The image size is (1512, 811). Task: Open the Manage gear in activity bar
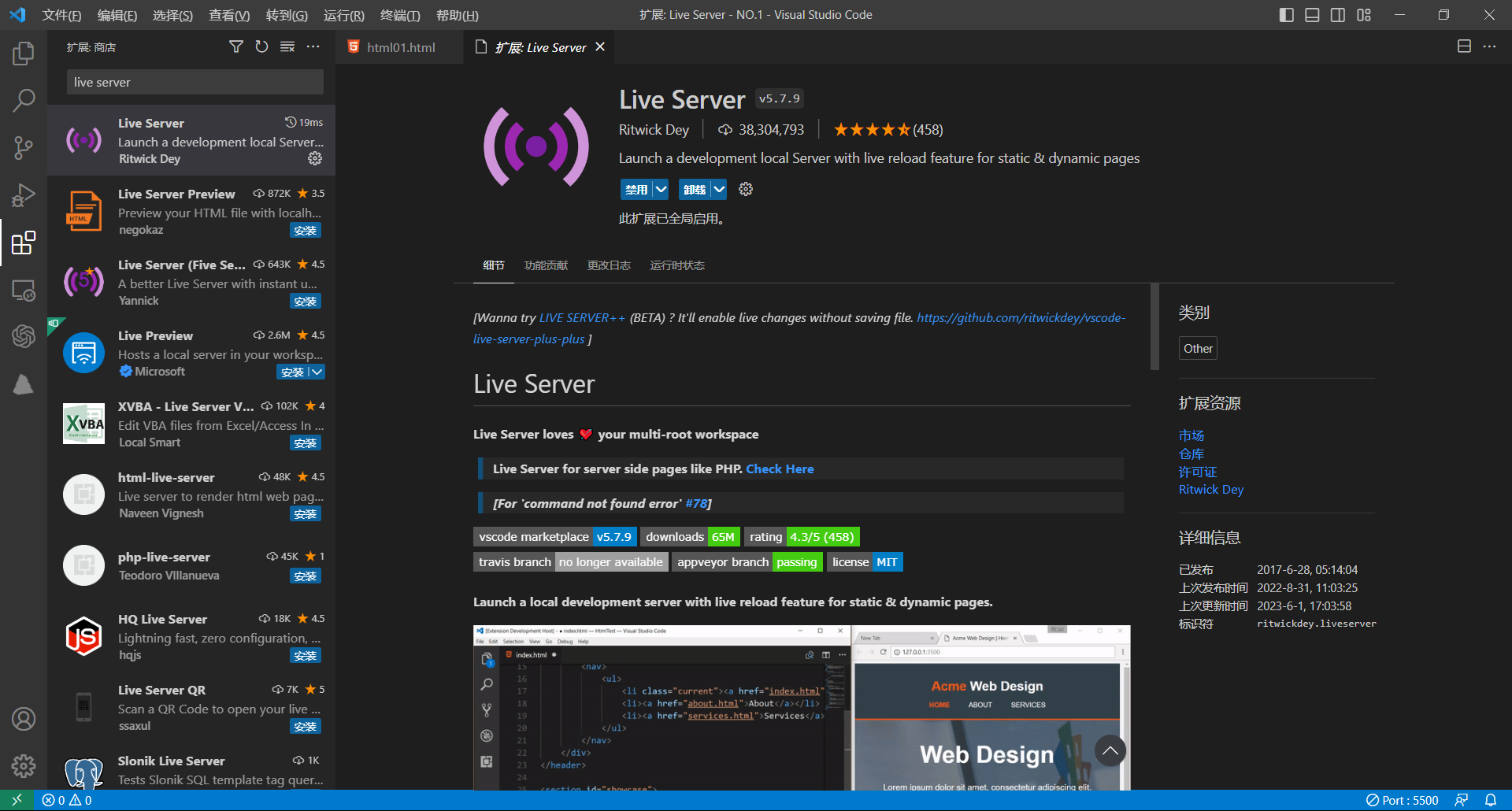click(x=24, y=765)
